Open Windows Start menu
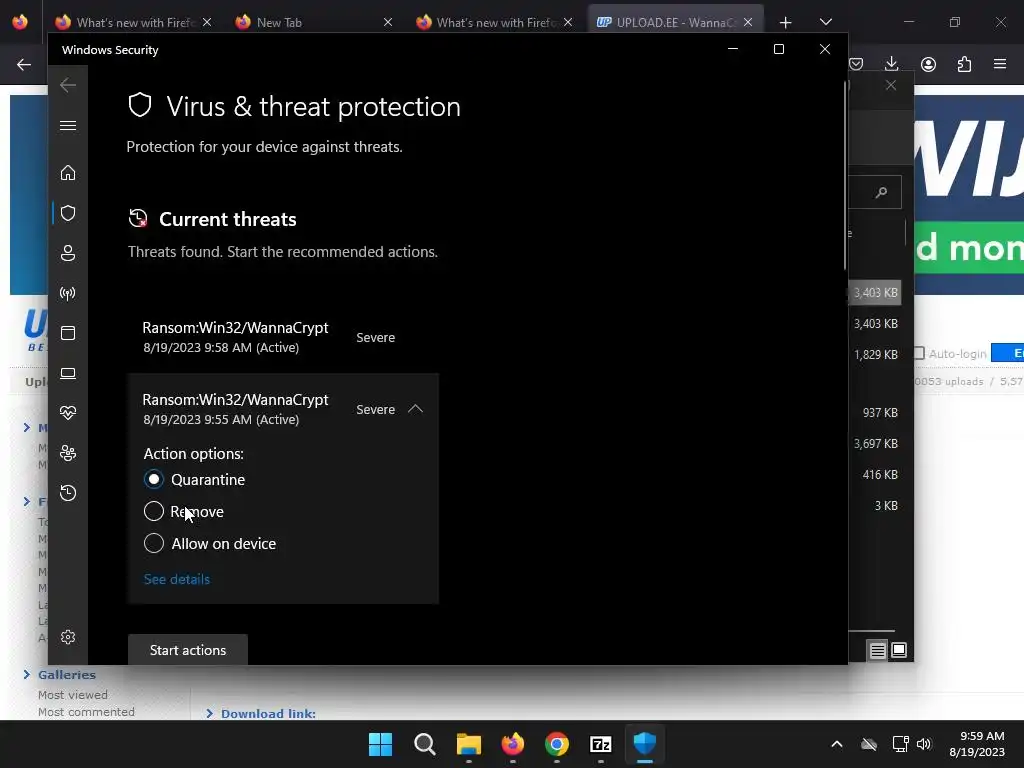The height and width of the screenshot is (768, 1024). (380, 744)
